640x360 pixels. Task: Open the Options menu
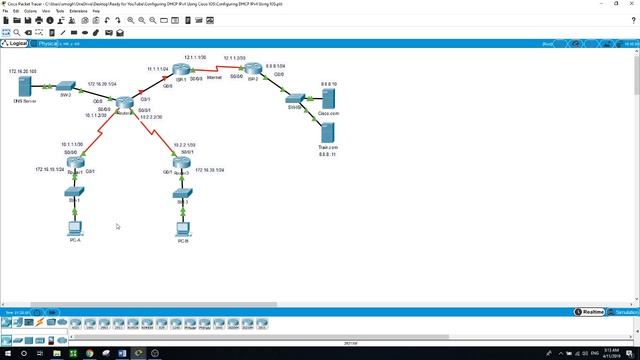point(30,11)
